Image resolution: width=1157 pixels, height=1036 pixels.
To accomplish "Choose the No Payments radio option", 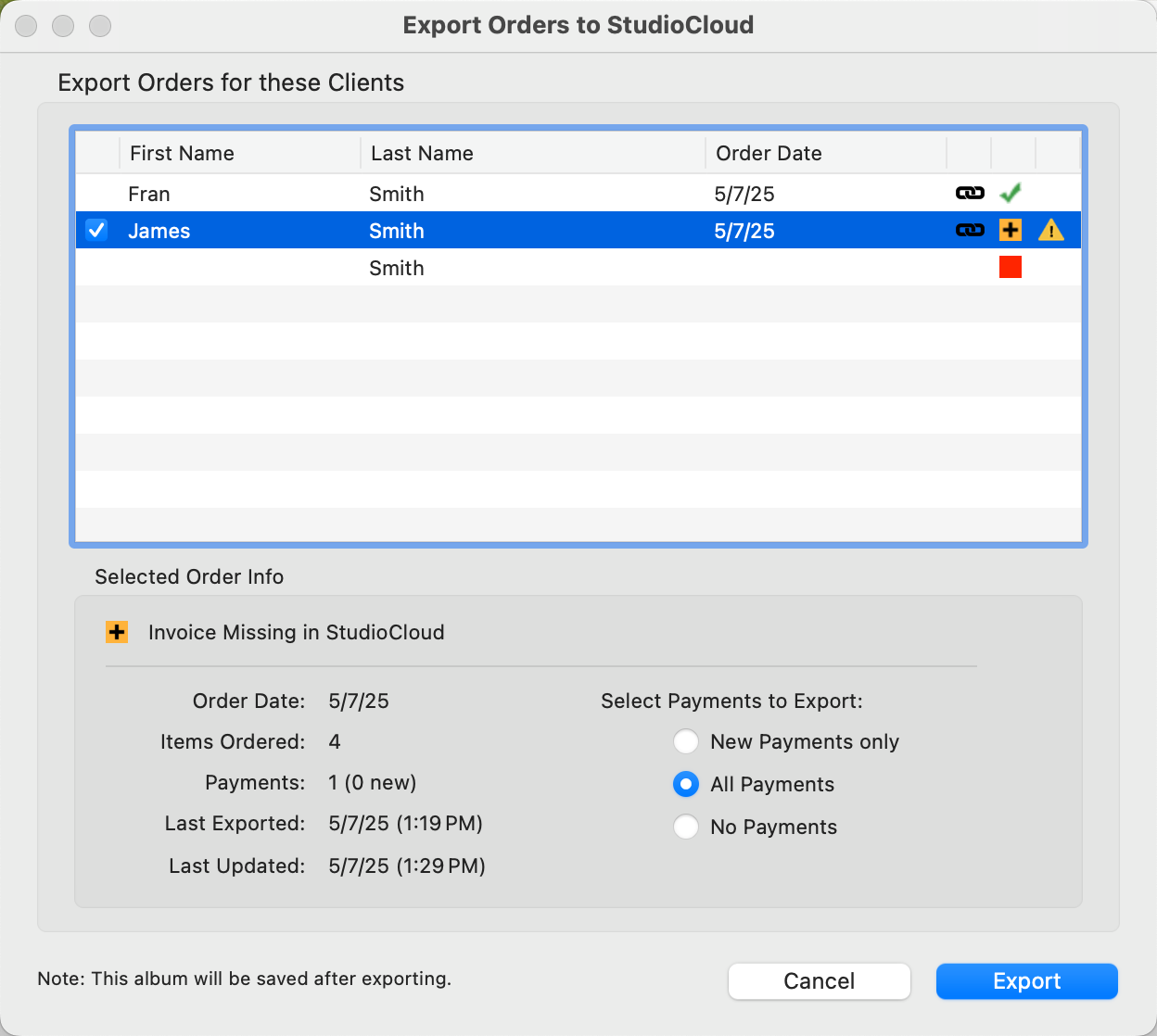I will click(686, 827).
